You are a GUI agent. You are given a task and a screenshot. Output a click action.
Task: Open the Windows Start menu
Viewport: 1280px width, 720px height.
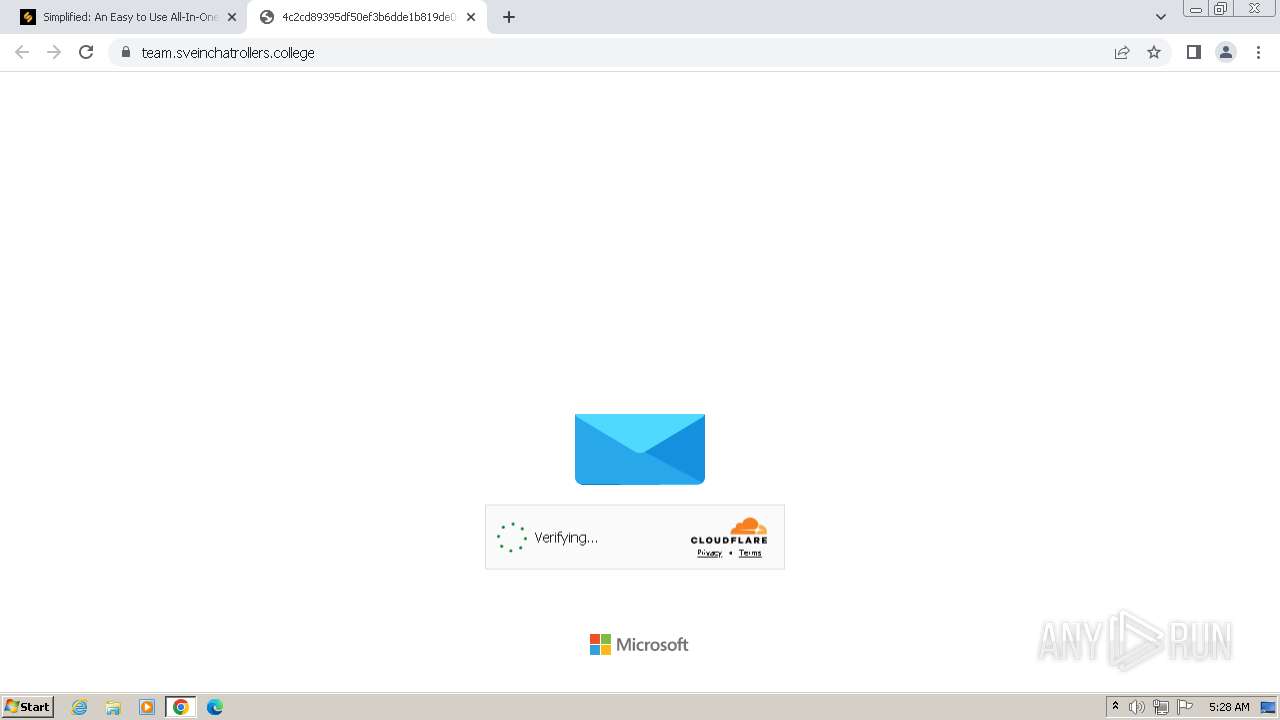coord(28,707)
